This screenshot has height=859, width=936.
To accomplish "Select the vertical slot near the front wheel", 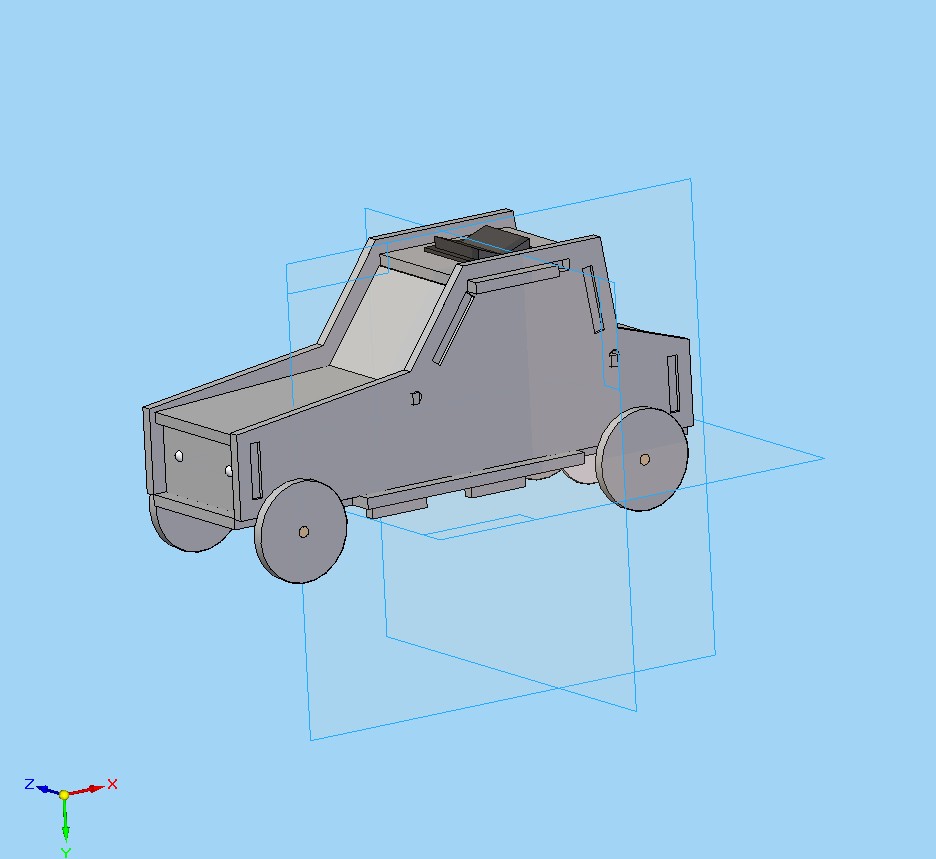I will pyautogui.click(x=256, y=470).
